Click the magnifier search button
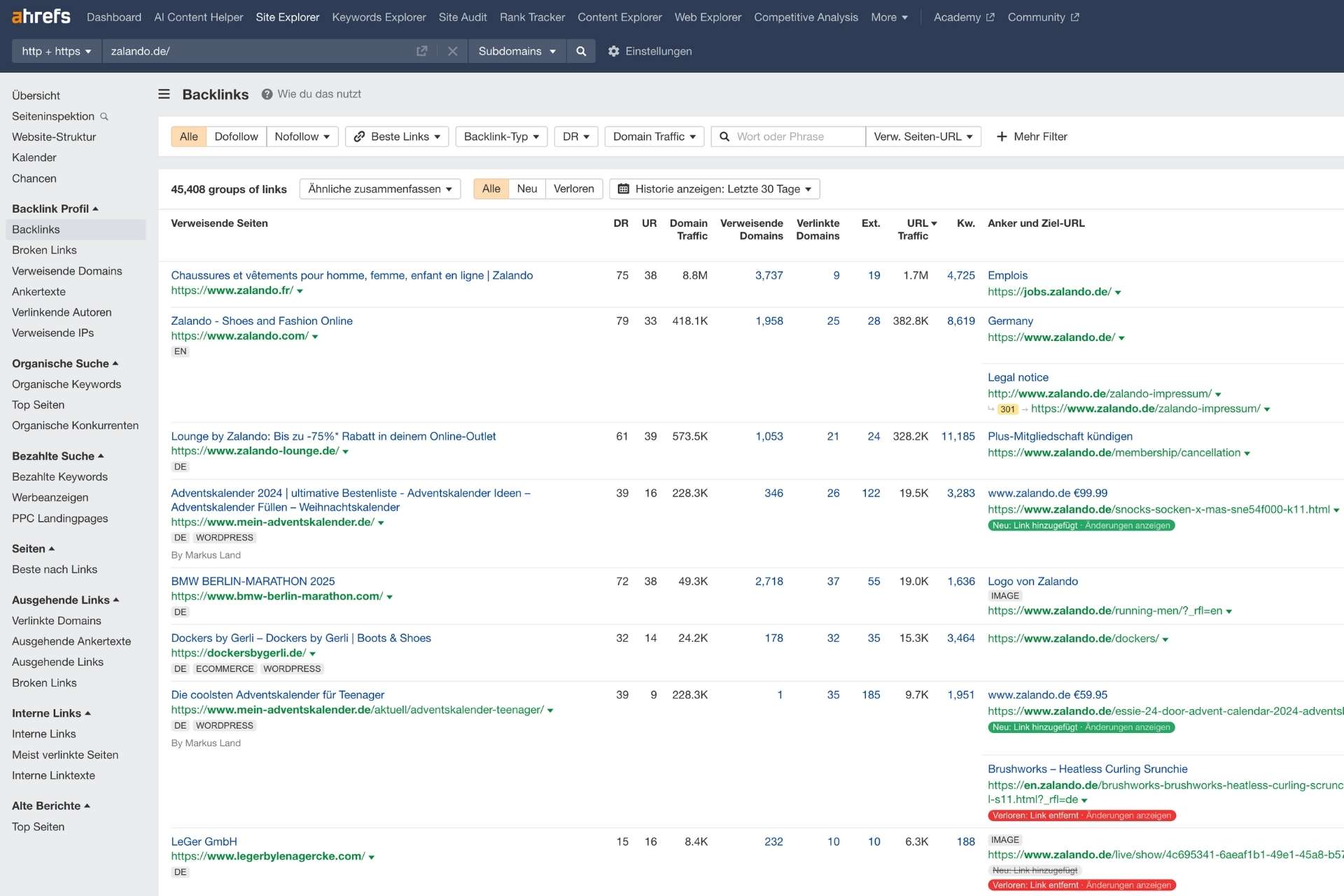 pyautogui.click(x=581, y=51)
